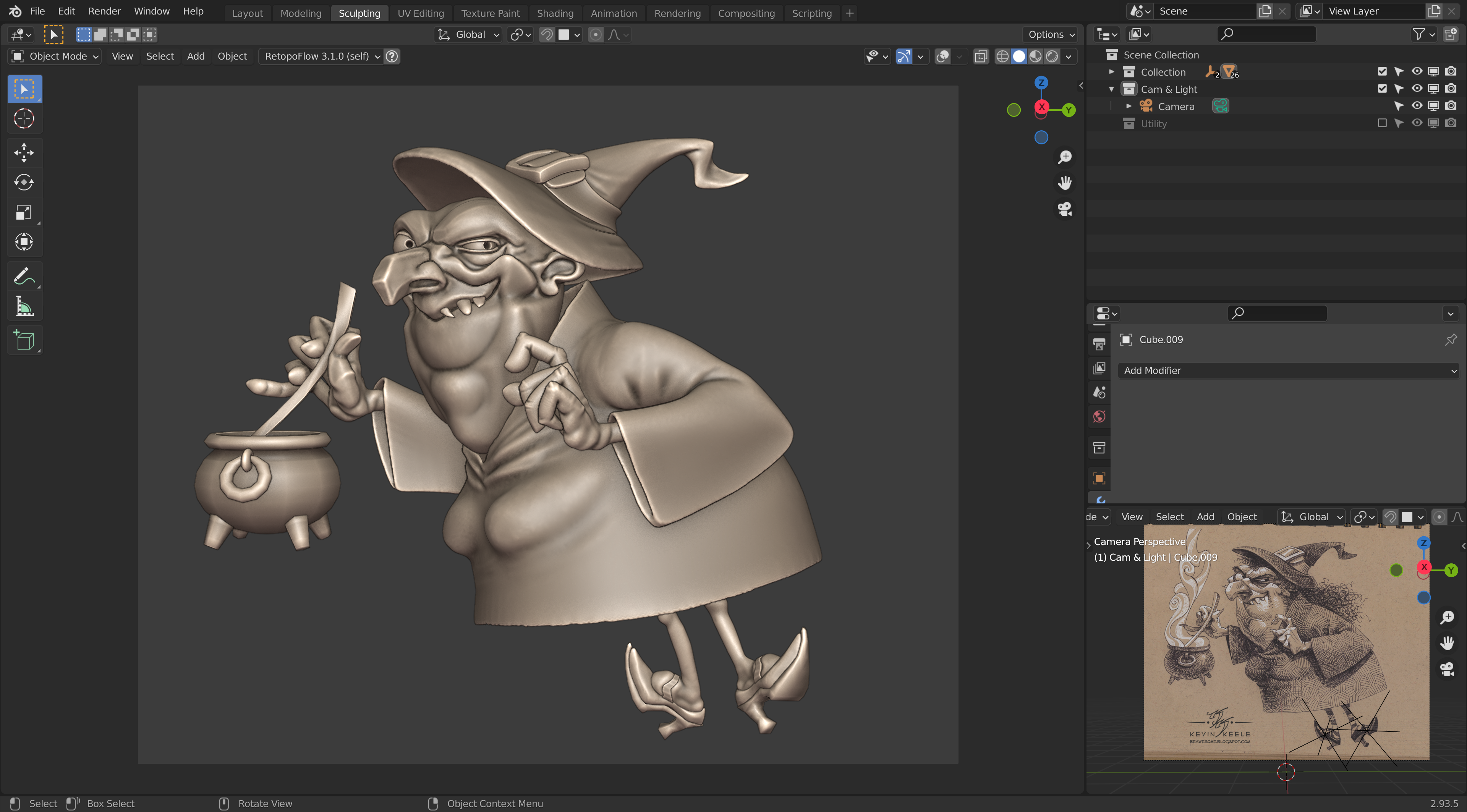Select the Annotate tool
The height and width of the screenshot is (812, 1467).
(x=24, y=277)
